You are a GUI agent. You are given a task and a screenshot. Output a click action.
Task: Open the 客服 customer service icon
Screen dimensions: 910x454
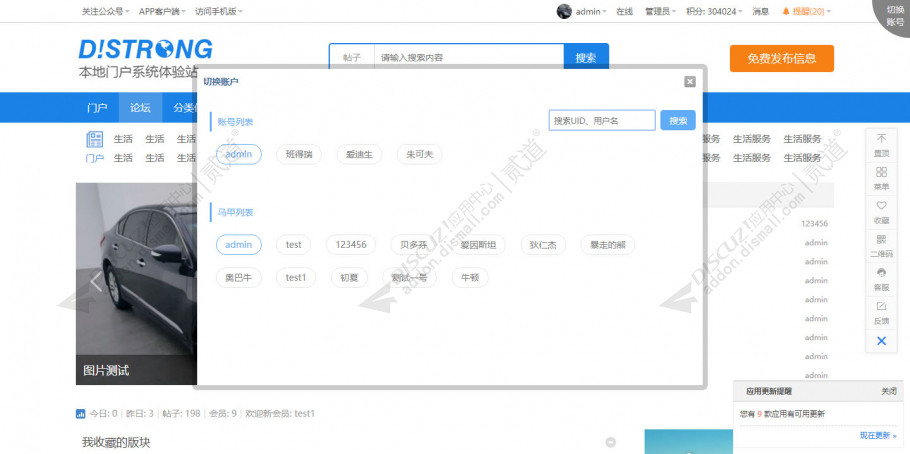tap(881, 277)
